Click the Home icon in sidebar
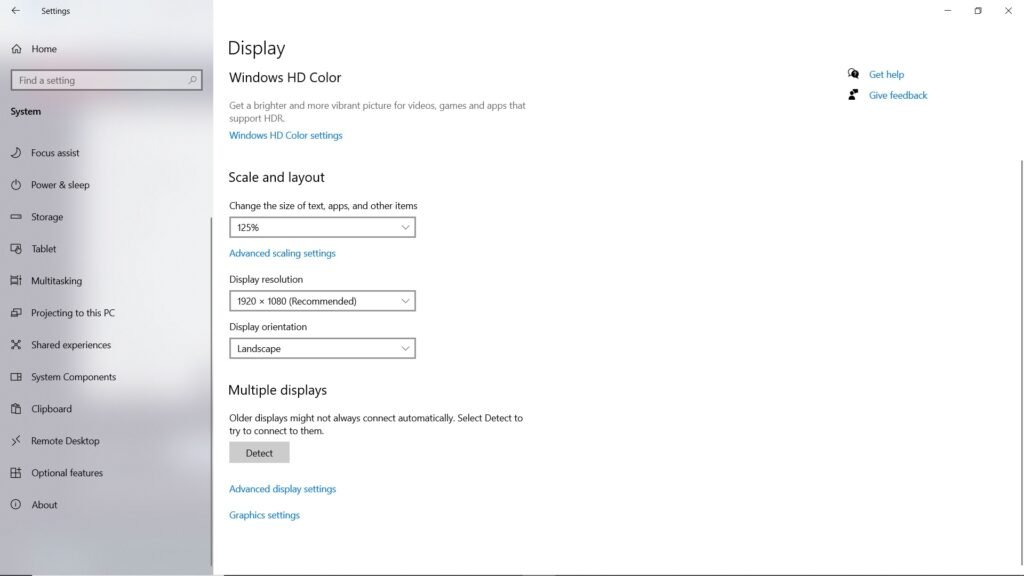Image resolution: width=1024 pixels, height=576 pixels. 16,49
